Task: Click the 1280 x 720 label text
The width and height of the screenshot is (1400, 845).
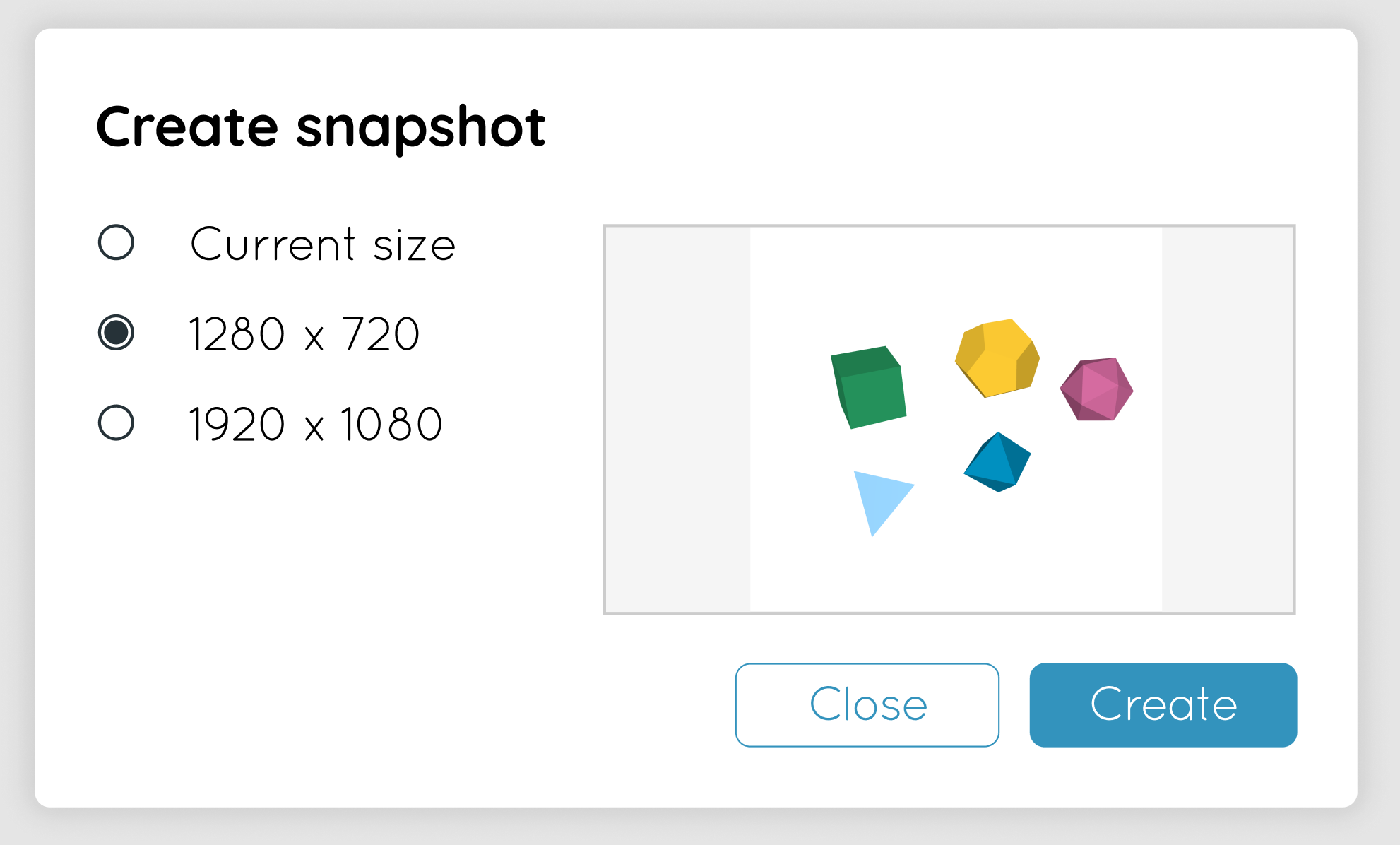Action: pyautogui.click(x=304, y=332)
